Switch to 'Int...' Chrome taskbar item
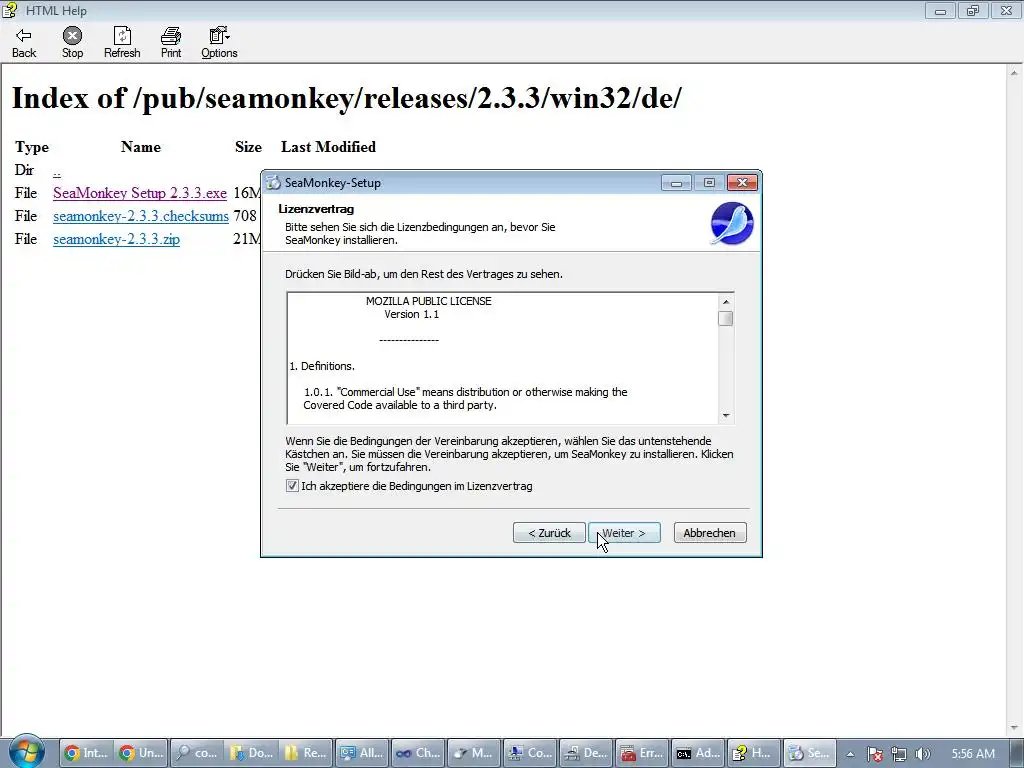 tap(86, 753)
